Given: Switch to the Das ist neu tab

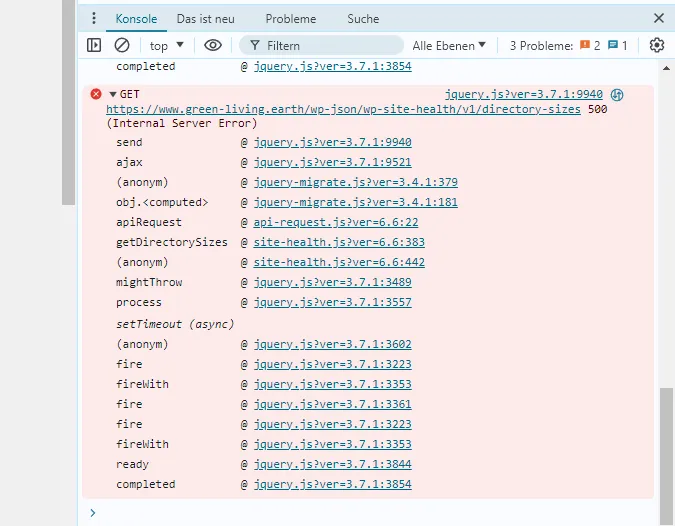Looking at the screenshot, I should click(x=206, y=19).
